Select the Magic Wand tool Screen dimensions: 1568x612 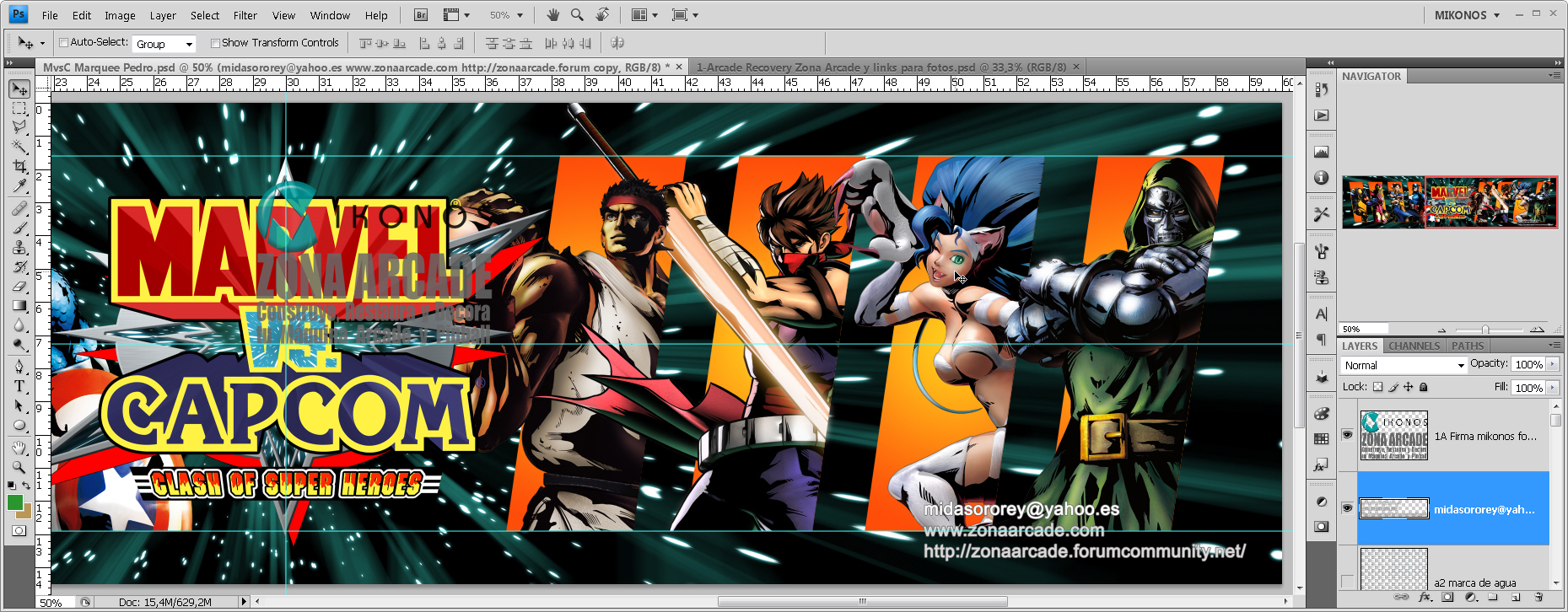click(x=19, y=147)
